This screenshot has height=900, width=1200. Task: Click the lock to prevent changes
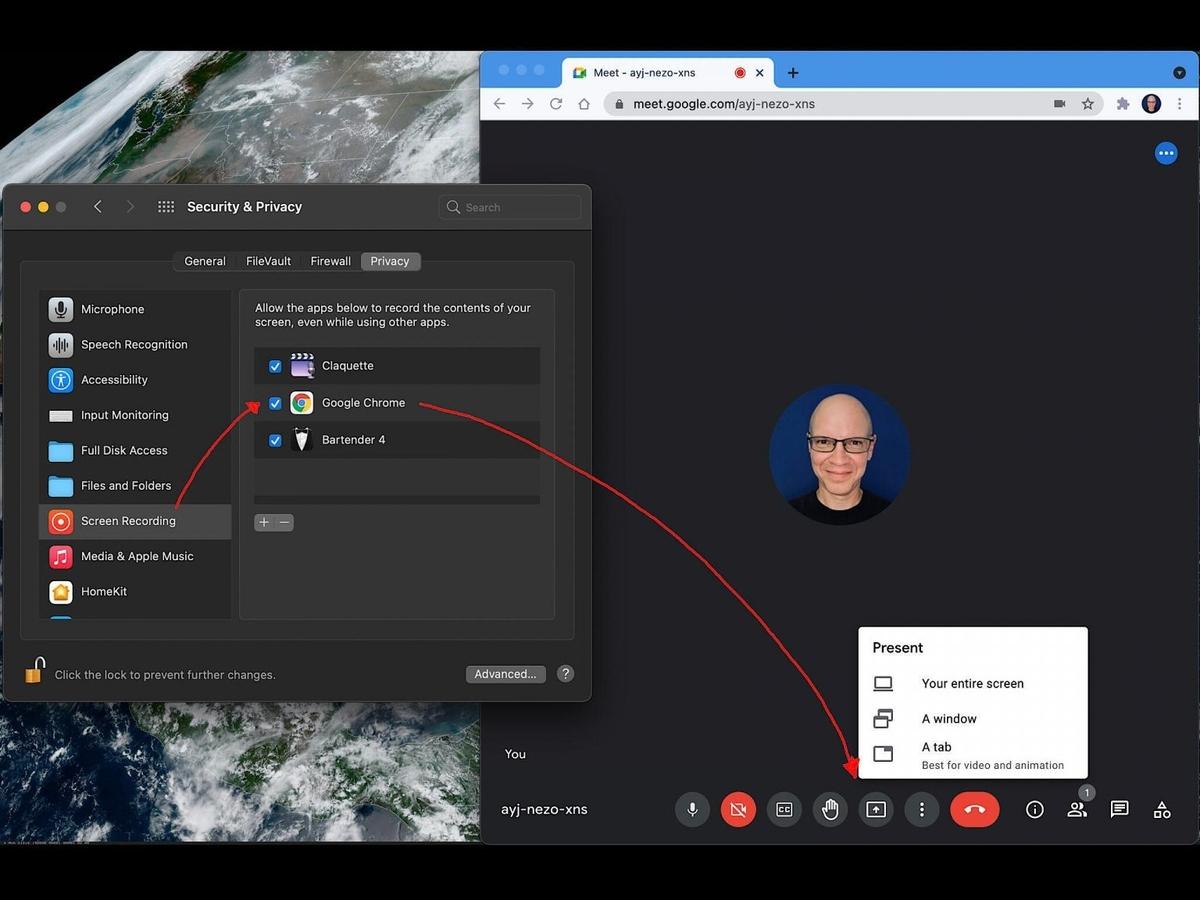pyautogui.click(x=35, y=671)
